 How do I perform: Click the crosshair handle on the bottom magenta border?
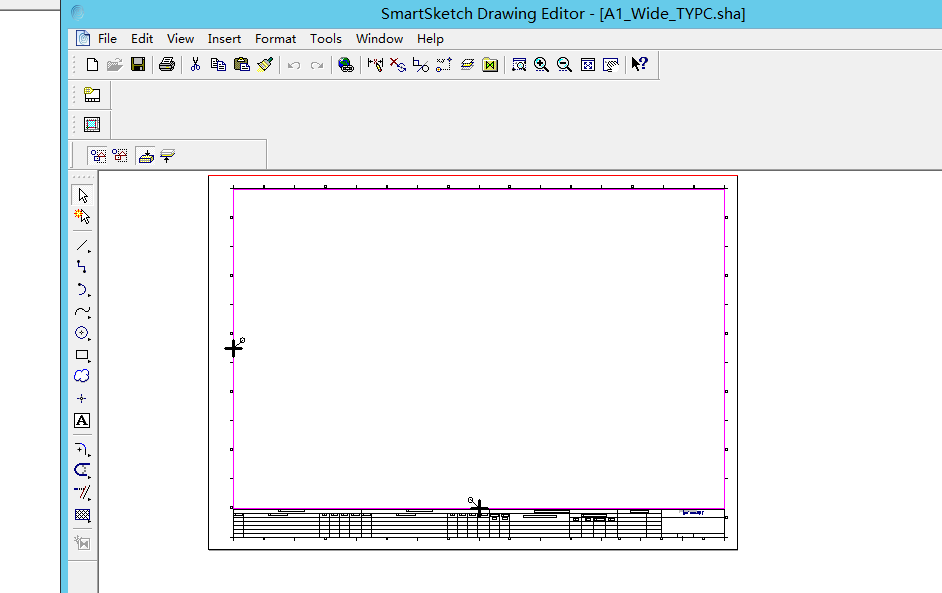tap(479, 508)
